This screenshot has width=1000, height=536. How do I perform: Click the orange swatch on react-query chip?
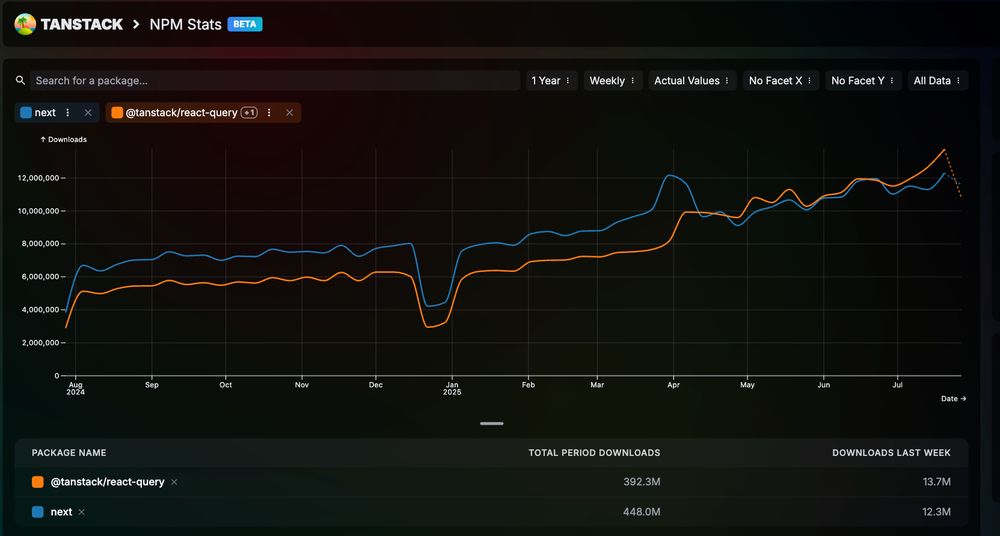click(117, 113)
